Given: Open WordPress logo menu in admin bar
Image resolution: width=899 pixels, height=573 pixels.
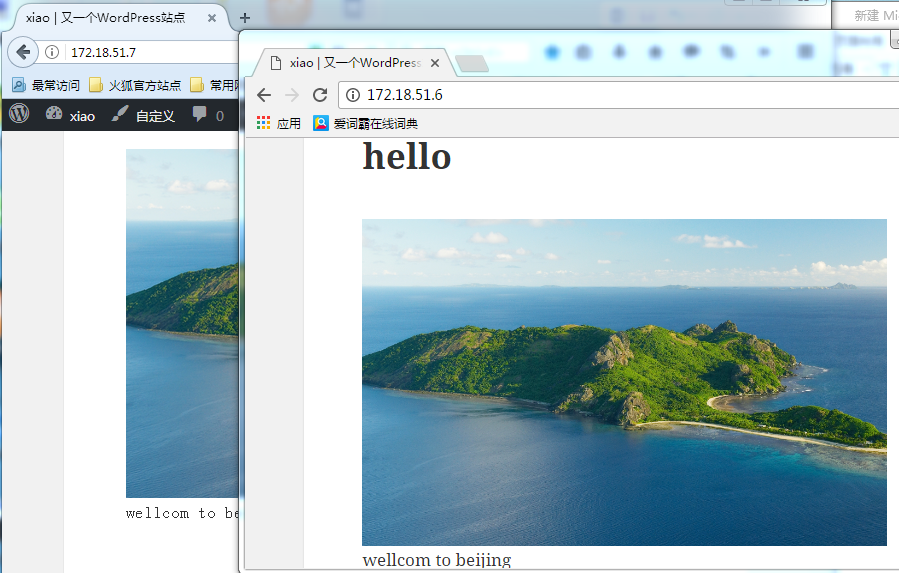Looking at the screenshot, I should coord(19,114).
